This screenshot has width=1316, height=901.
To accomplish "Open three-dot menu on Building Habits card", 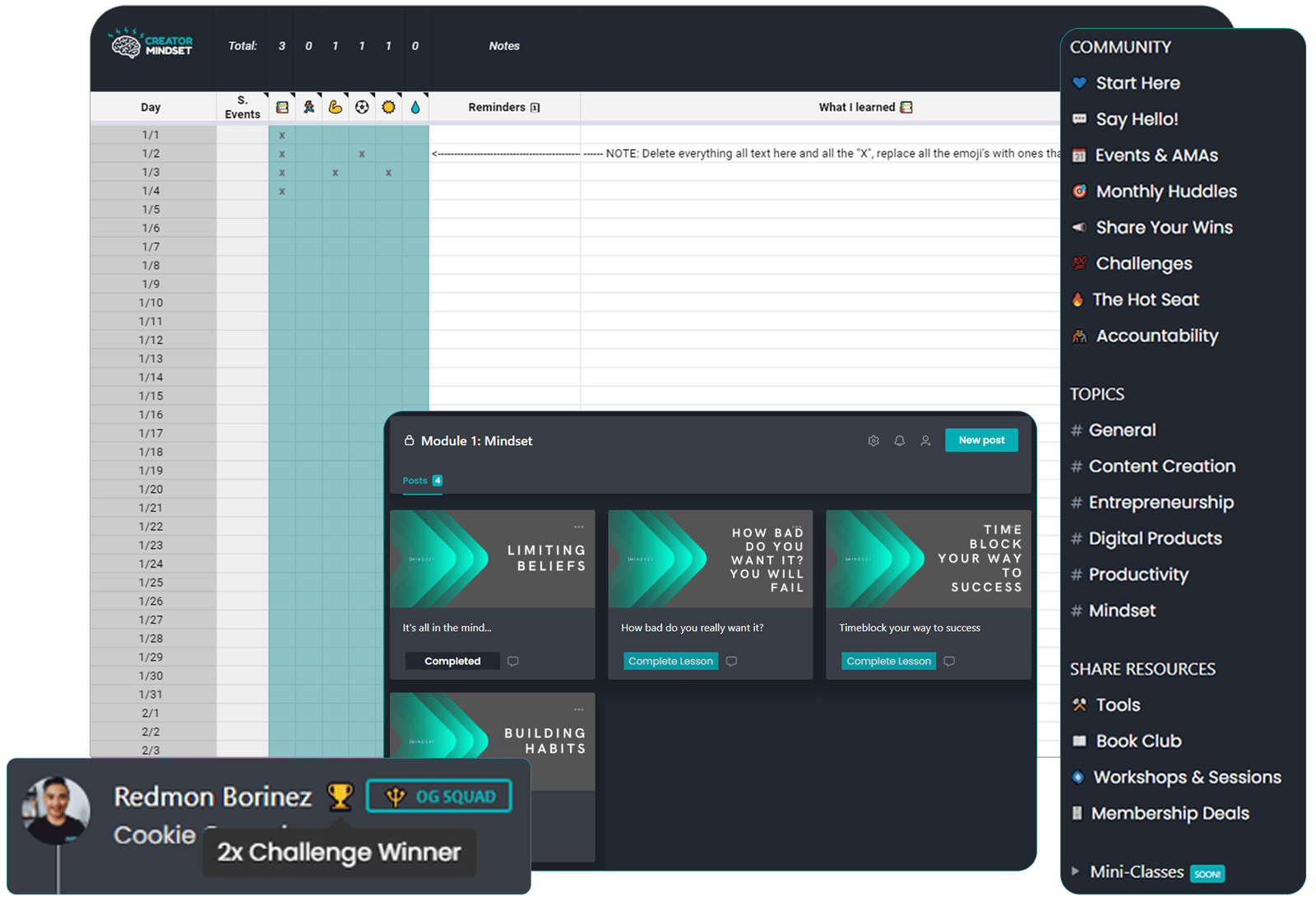I will (x=579, y=709).
